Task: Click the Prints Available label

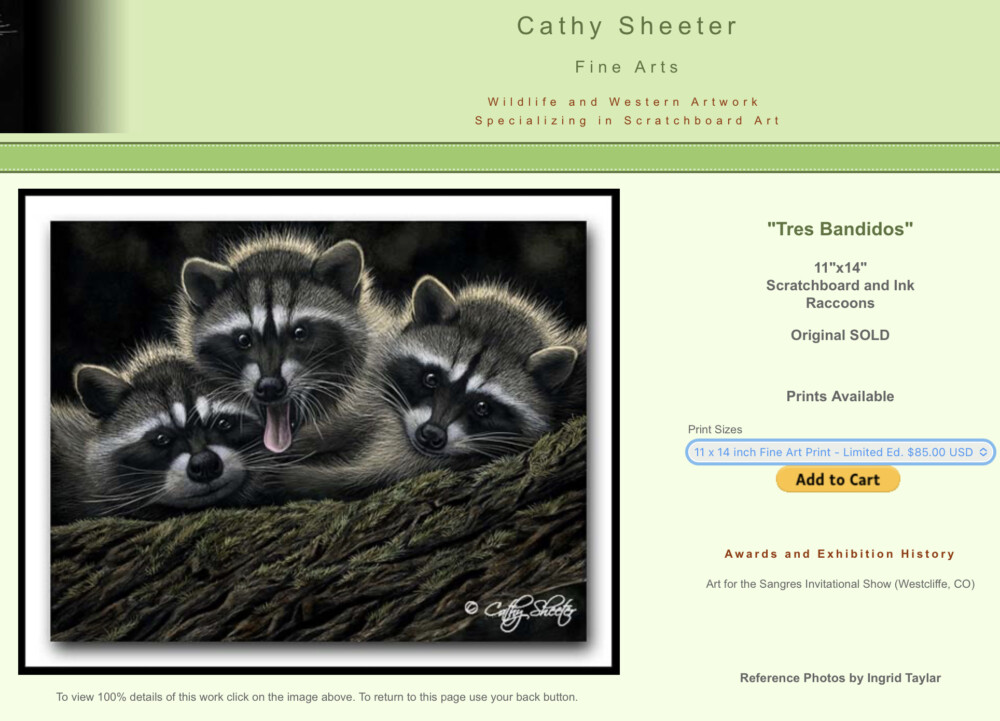Action: pyautogui.click(x=840, y=397)
